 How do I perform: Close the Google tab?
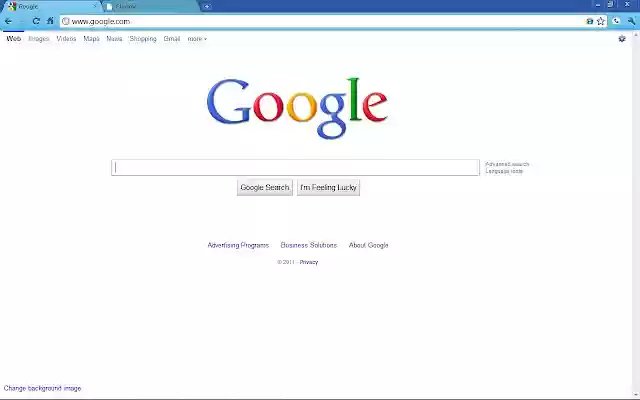tap(95, 6)
